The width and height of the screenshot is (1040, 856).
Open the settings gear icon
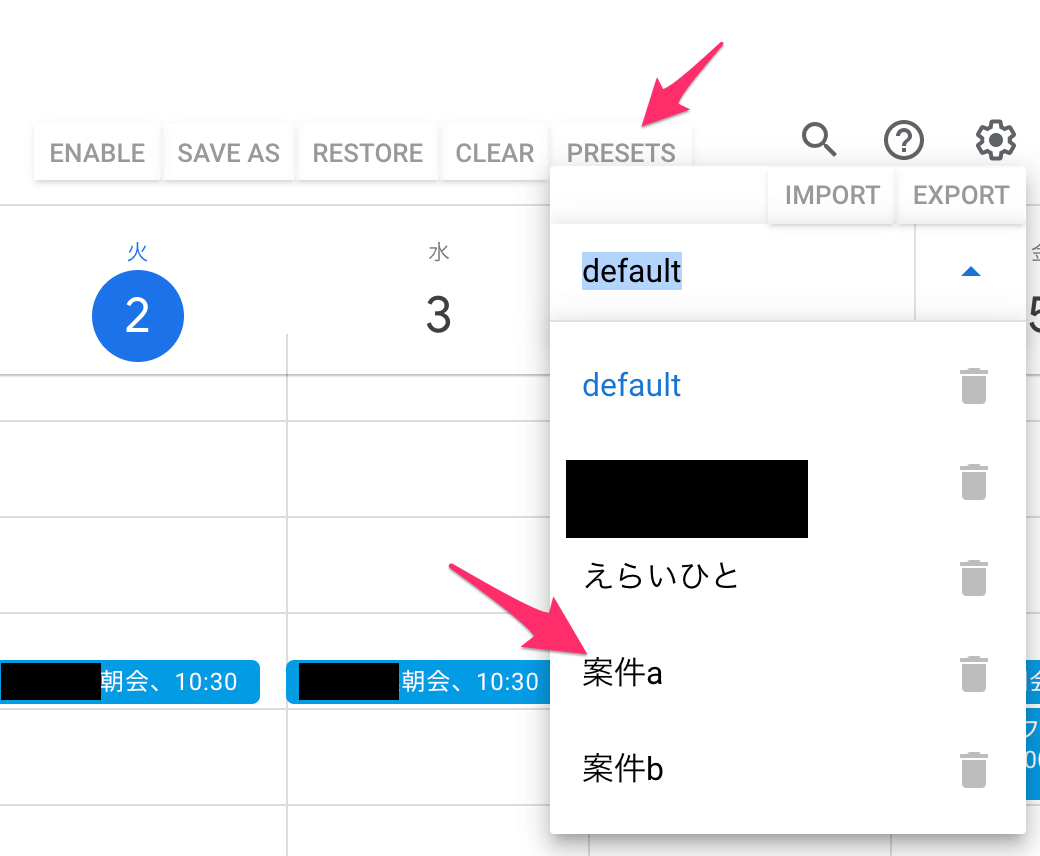click(995, 140)
